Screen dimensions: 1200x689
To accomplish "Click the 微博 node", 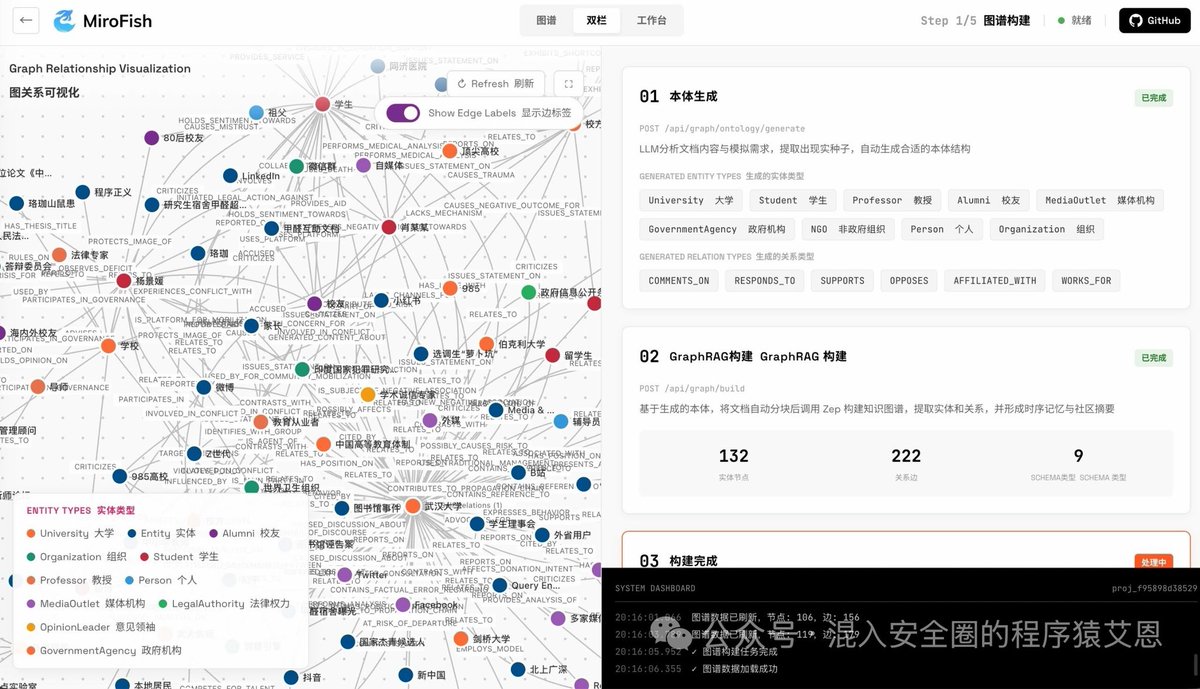I will [x=204, y=387].
